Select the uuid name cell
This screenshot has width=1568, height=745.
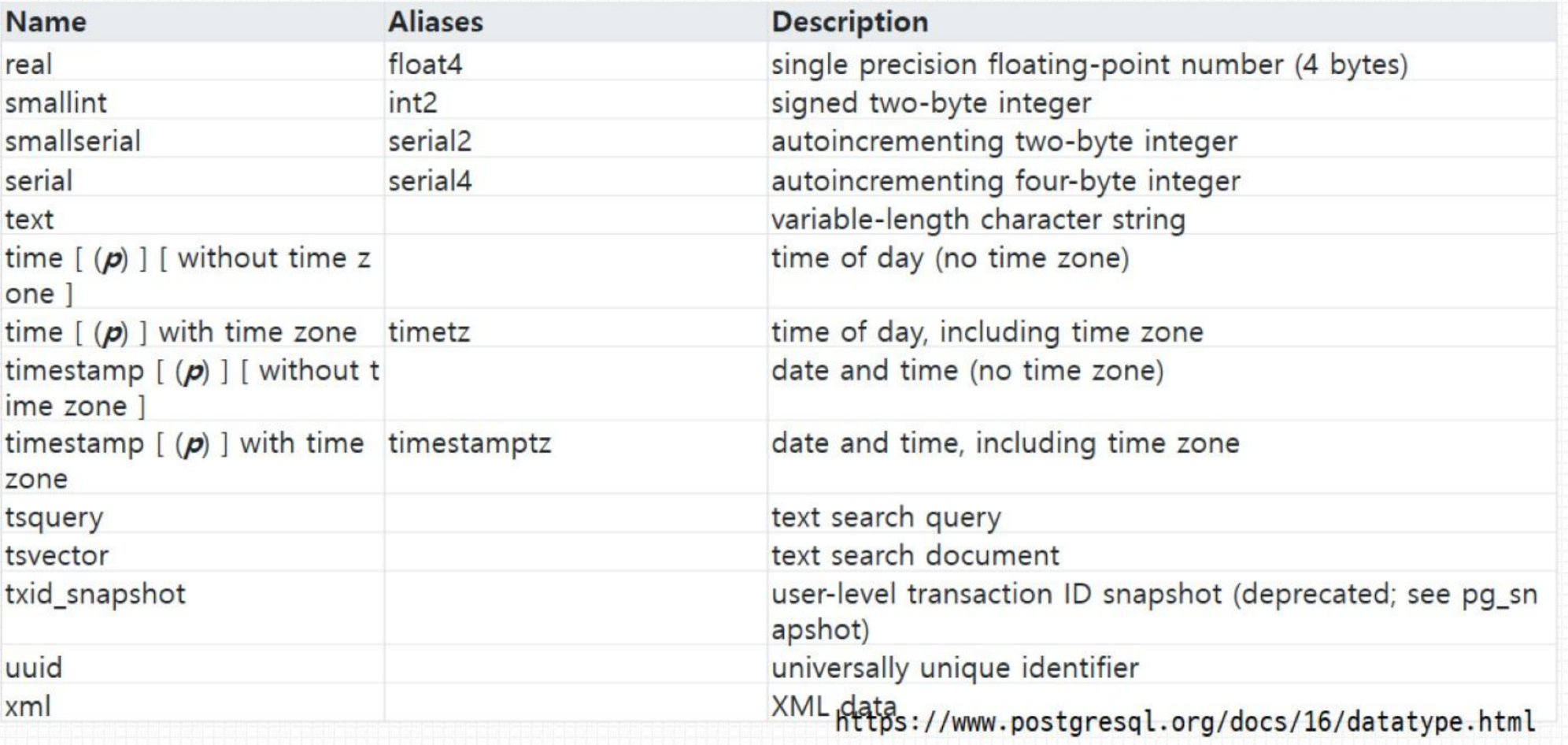point(33,668)
